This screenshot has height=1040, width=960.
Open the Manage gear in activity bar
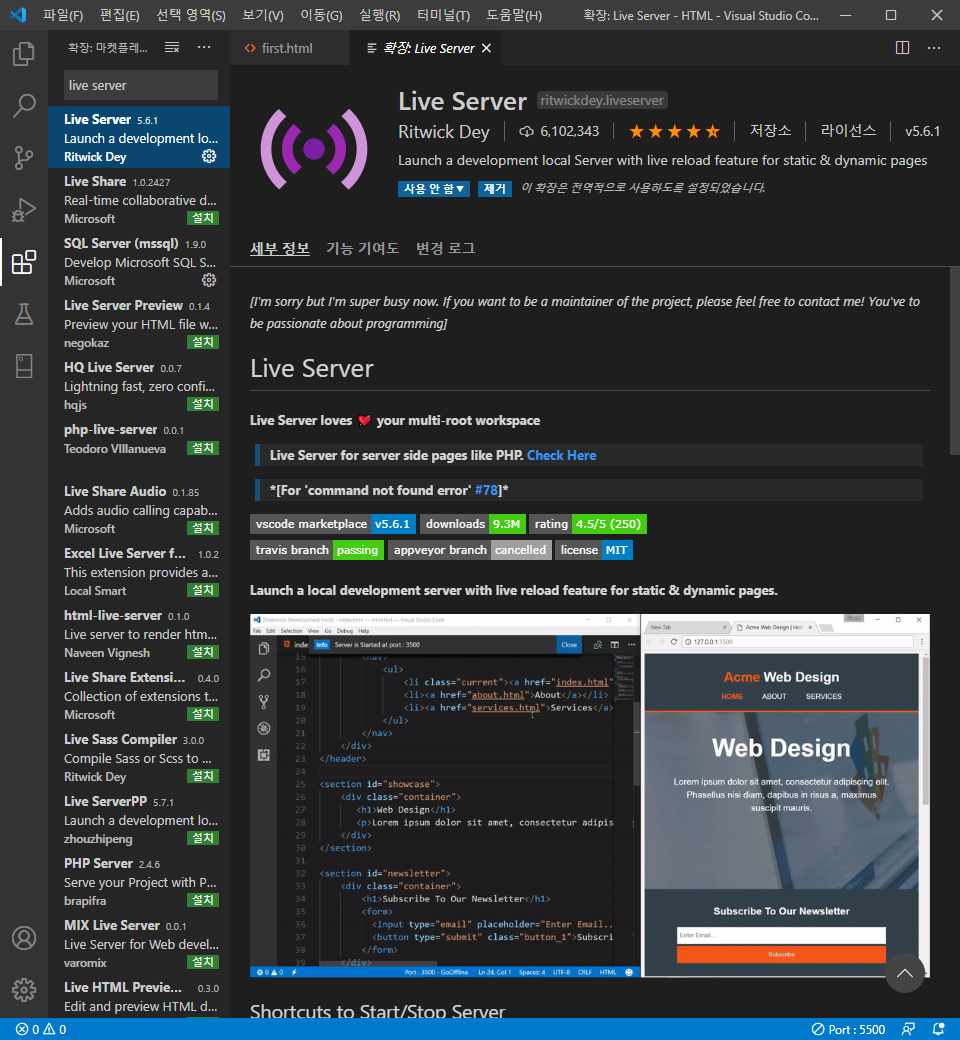24,990
